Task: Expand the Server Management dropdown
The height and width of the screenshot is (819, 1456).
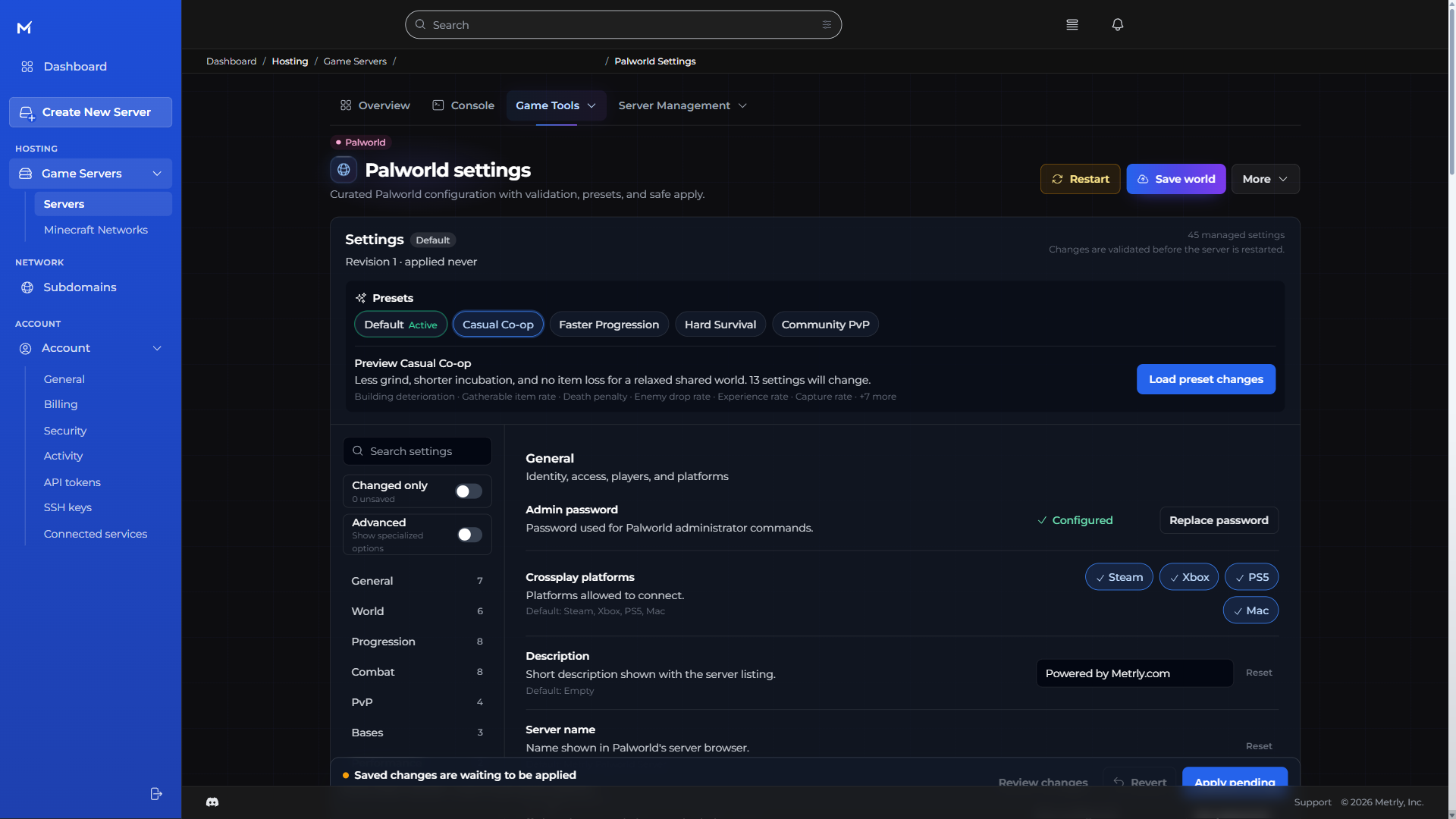Action: [682, 105]
